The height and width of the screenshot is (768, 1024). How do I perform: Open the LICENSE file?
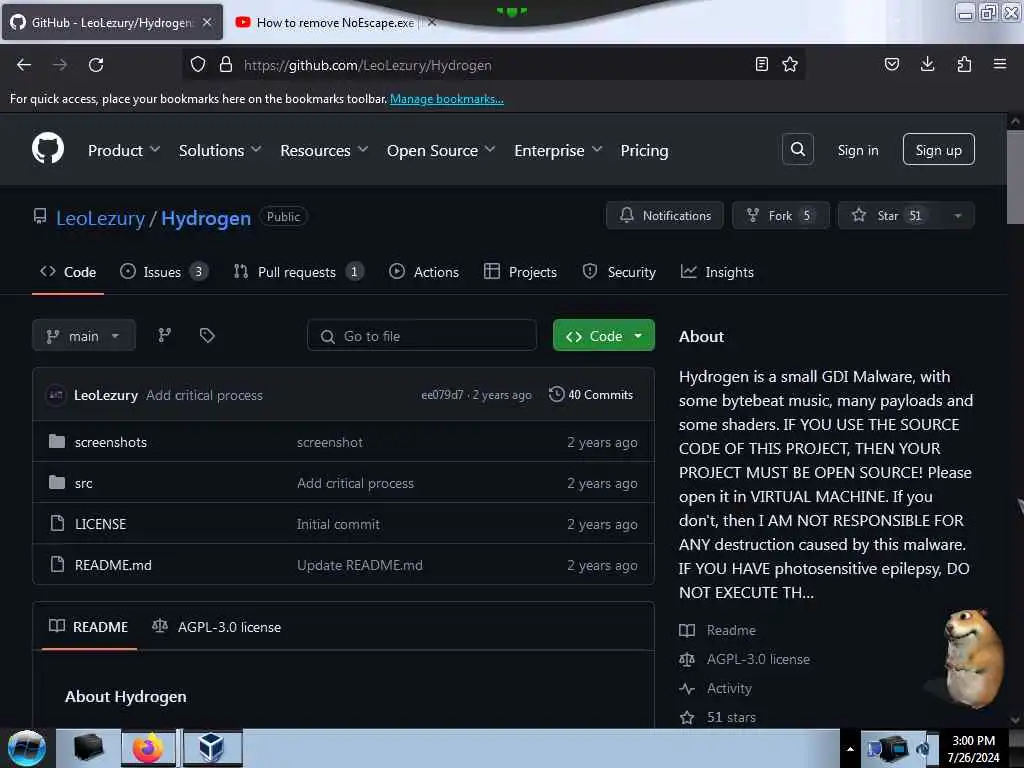tap(100, 524)
